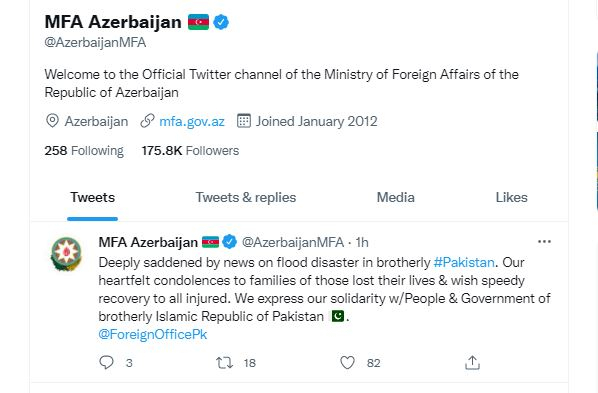Viewport: 598px width, 393px height.
Task: Click the reply speech bubble icon
Action: (x=106, y=362)
